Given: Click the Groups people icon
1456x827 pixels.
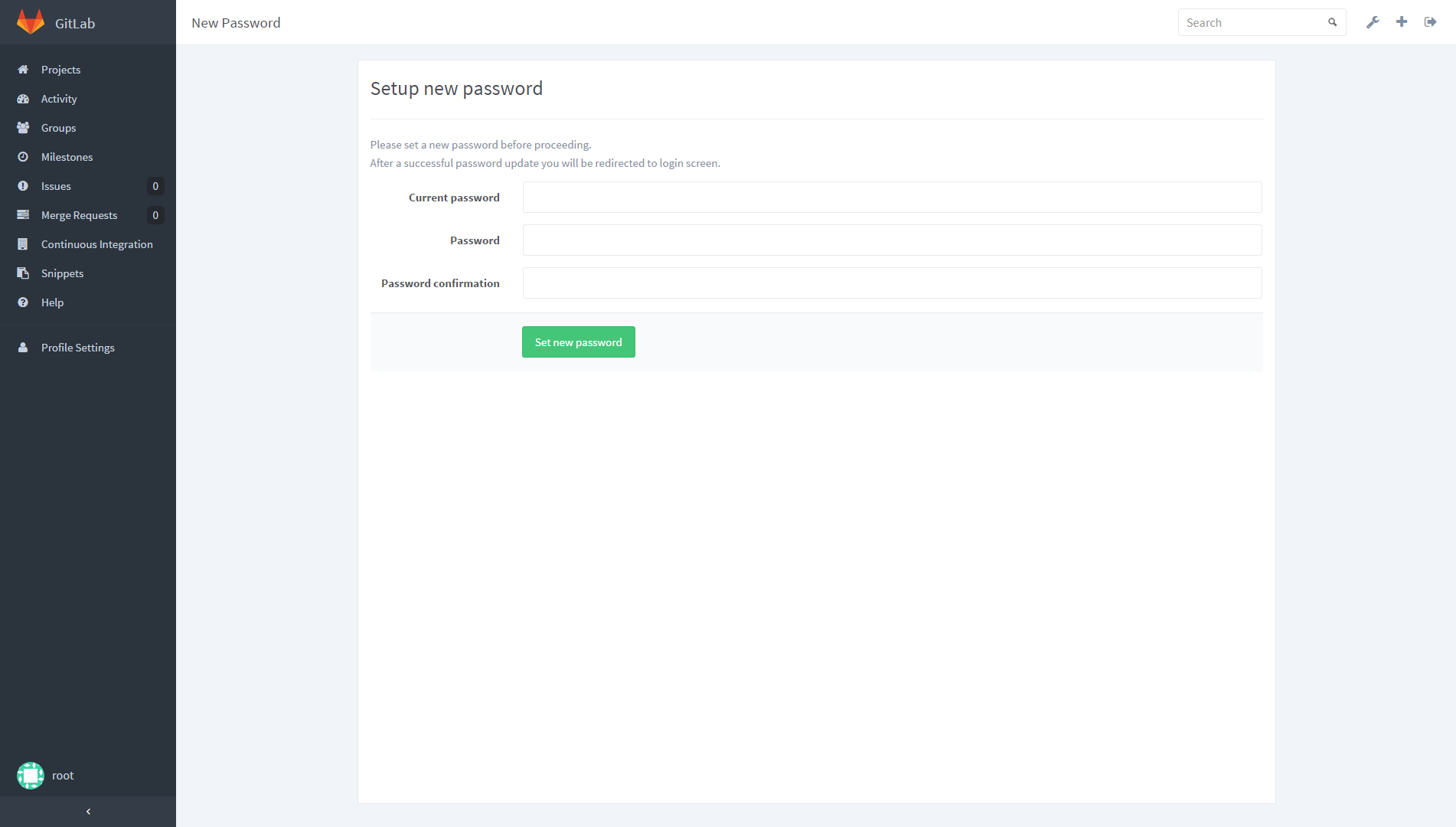Looking at the screenshot, I should click(x=23, y=128).
